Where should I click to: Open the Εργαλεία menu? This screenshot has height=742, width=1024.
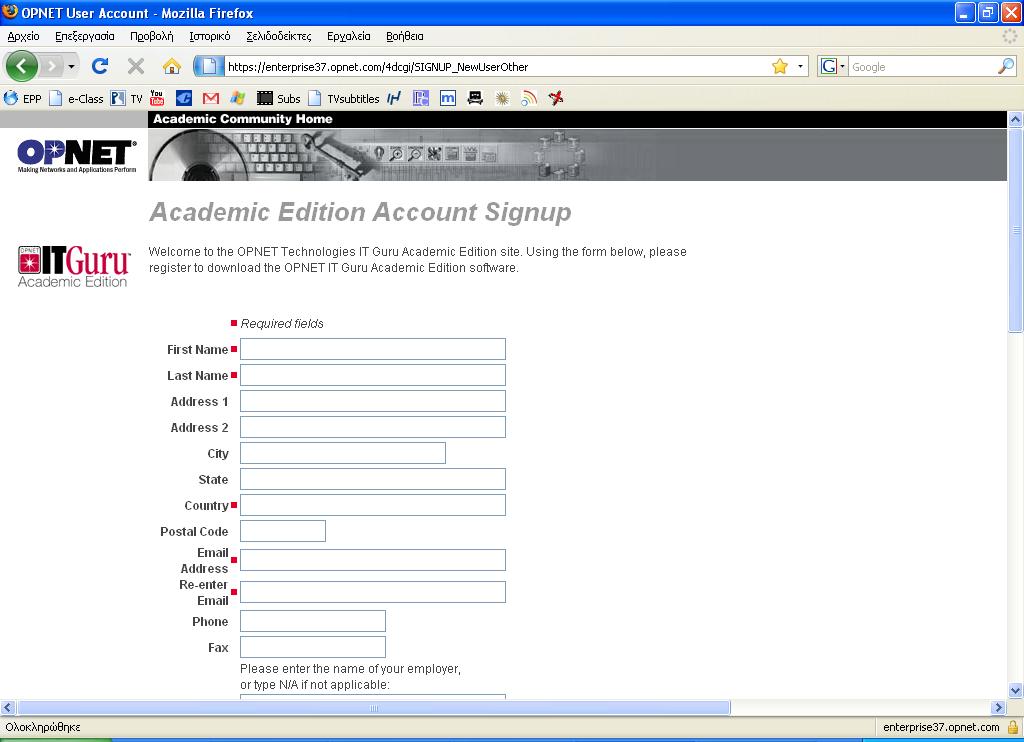click(x=349, y=37)
